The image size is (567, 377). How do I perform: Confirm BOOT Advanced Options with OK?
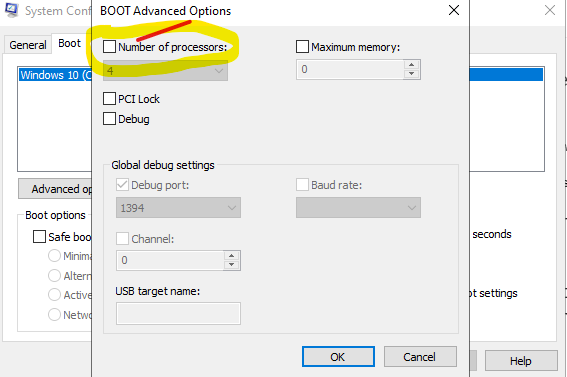(338, 357)
